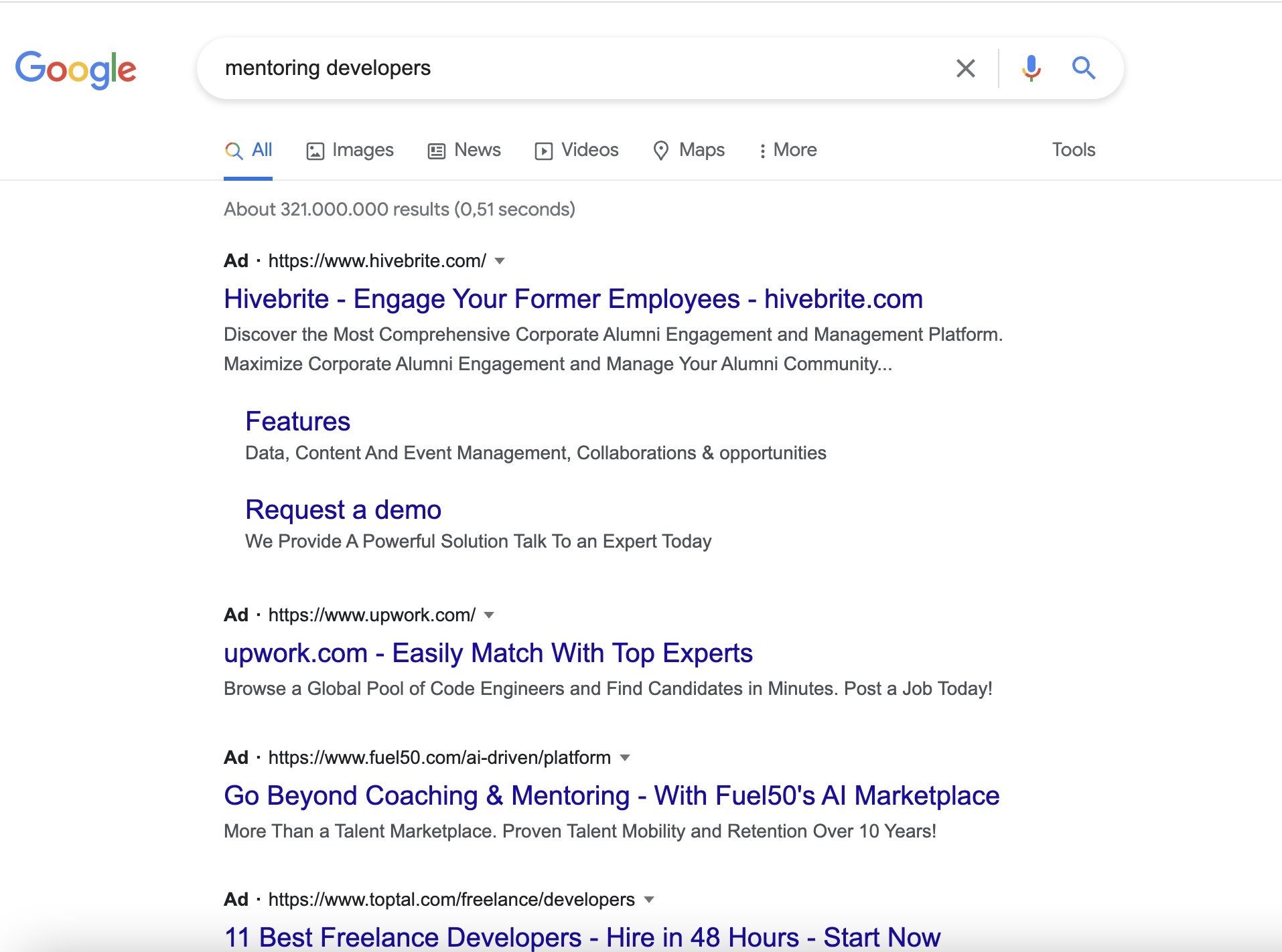1282x952 pixels.
Task: Start voice search with the microphone icon
Action: pos(1031,68)
